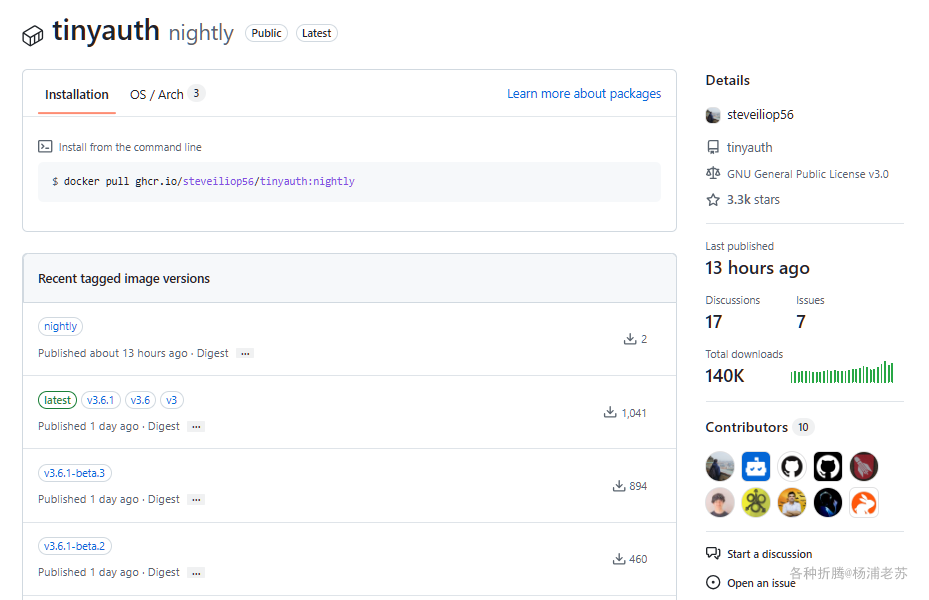
Task: Click the Open an issue link
Action: pos(761,583)
